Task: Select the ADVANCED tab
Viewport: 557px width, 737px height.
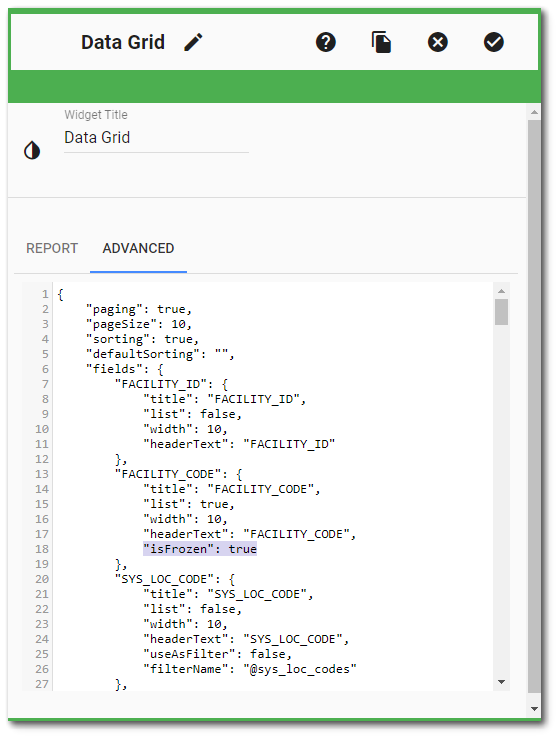Action: click(138, 248)
